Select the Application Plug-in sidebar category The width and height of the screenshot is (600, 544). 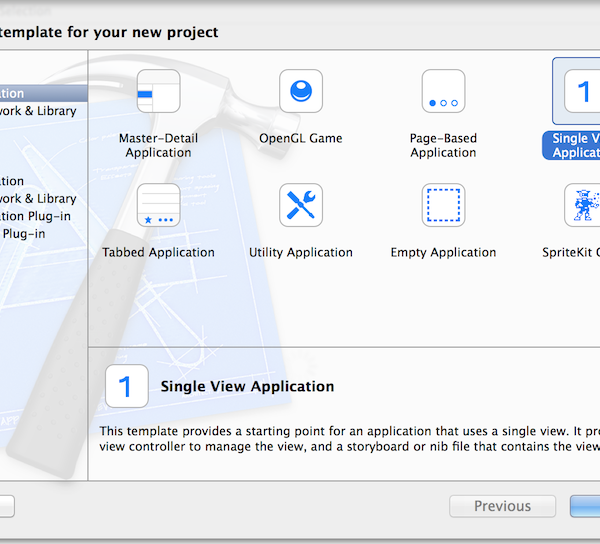[x=35, y=216]
